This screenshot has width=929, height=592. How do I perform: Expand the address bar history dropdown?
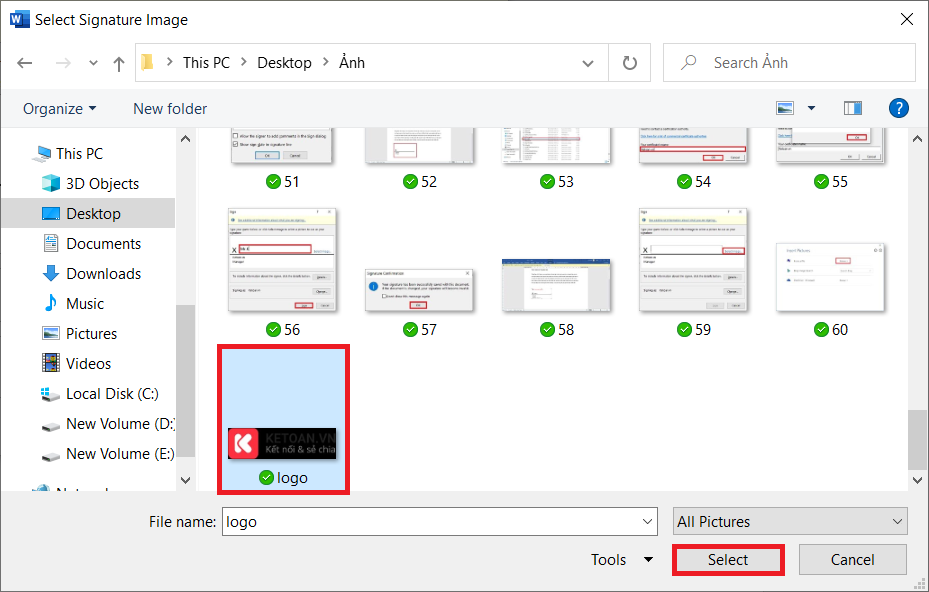click(x=588, y=63)
